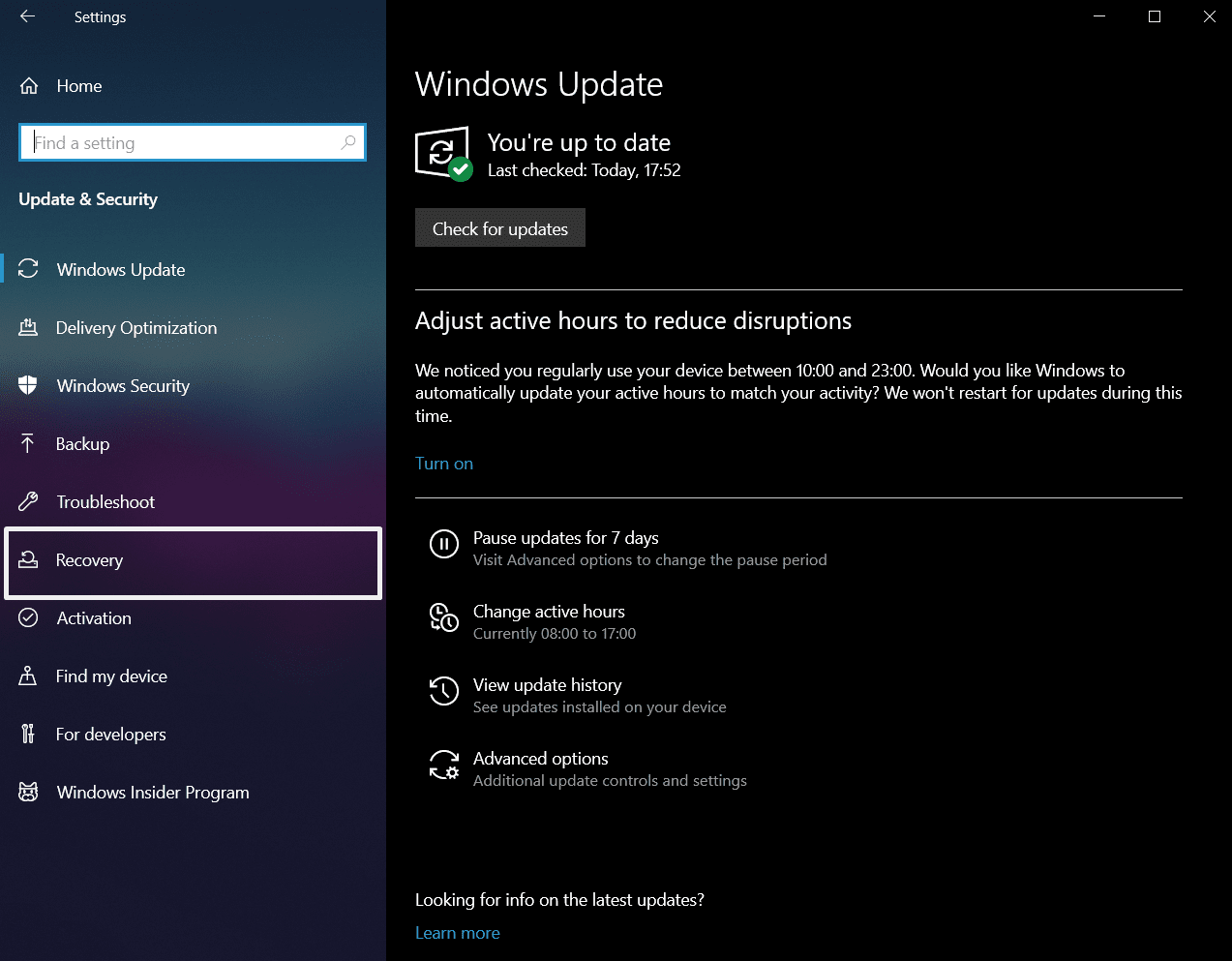Focus the Find a setting search field
Image resolution: width=1232 pixels, height=961 pixels.
click(193, 142)
